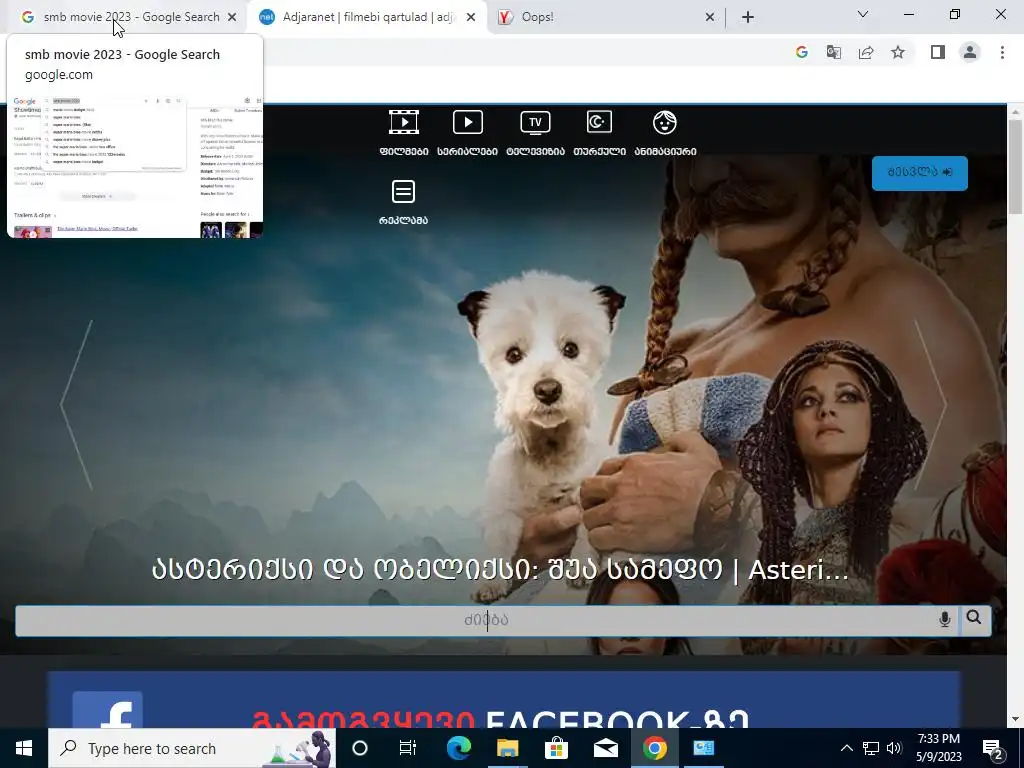Screen dimensions: 1024x768
Task: Open the notification center icon
Action: tap(993, 749)
